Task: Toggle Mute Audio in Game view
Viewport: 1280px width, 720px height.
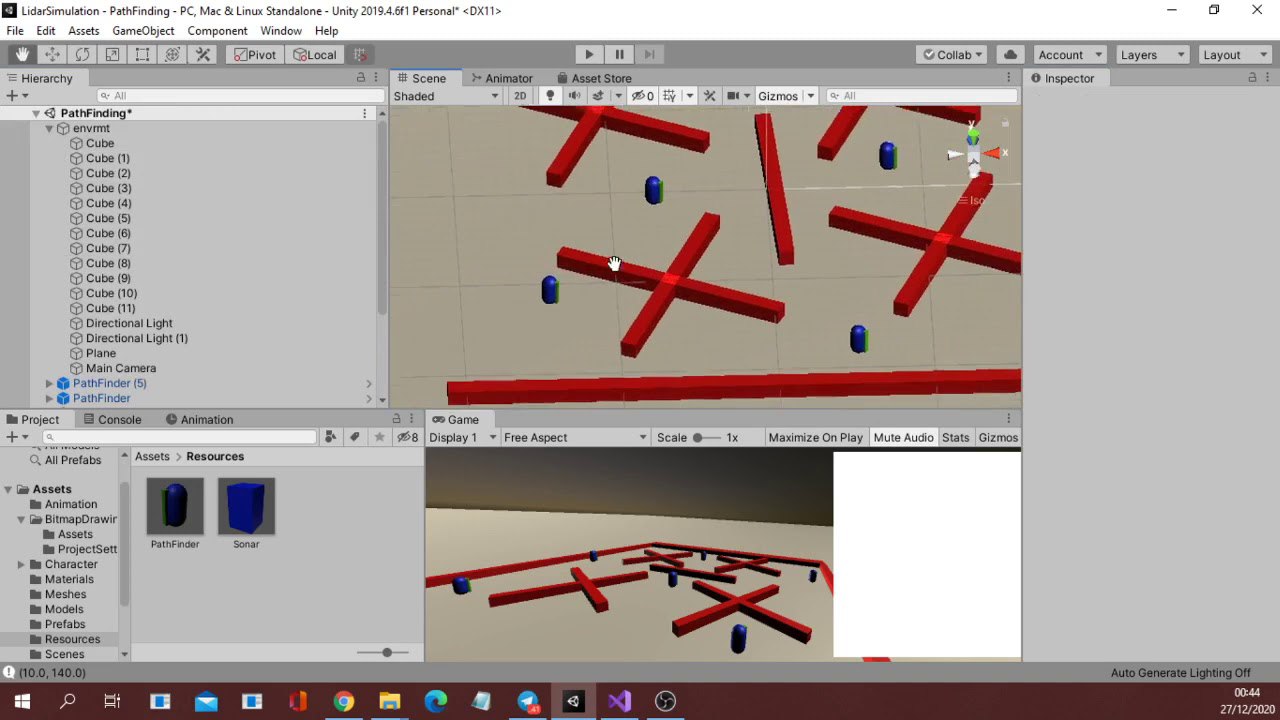Action: (x=903, y=437)
